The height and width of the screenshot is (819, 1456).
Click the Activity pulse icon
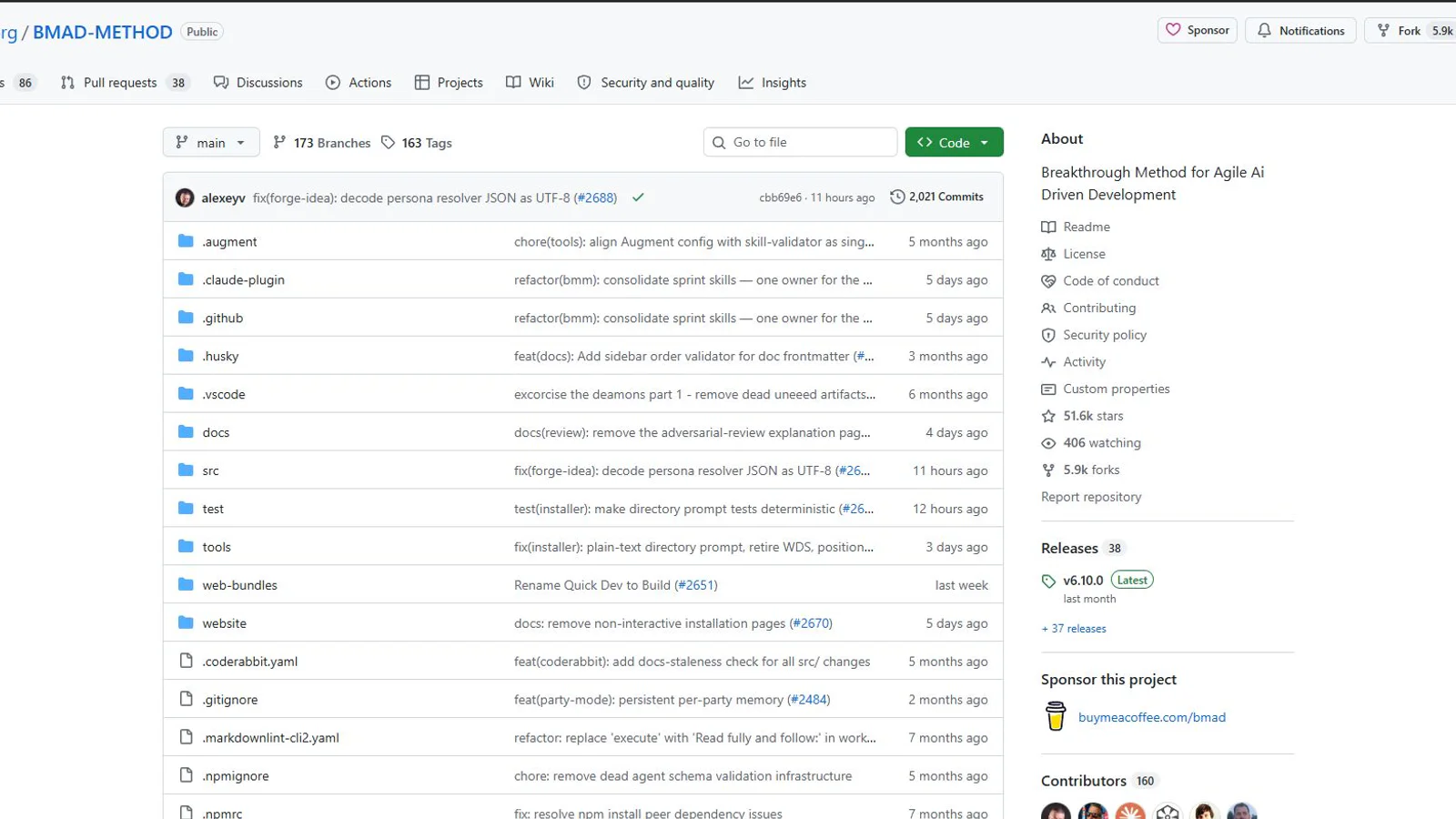click(1048, 362)
